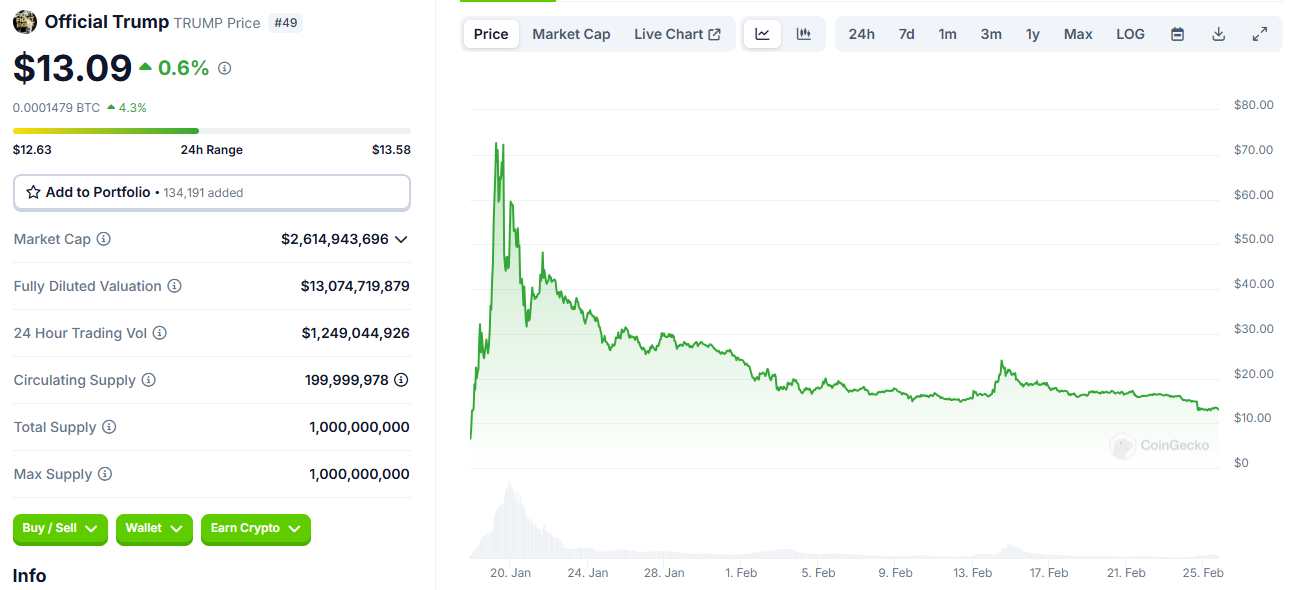The image size is (1290, 590).
Task: Select the 24h time range
Action: pyautogui.click(x=861, y=34)
